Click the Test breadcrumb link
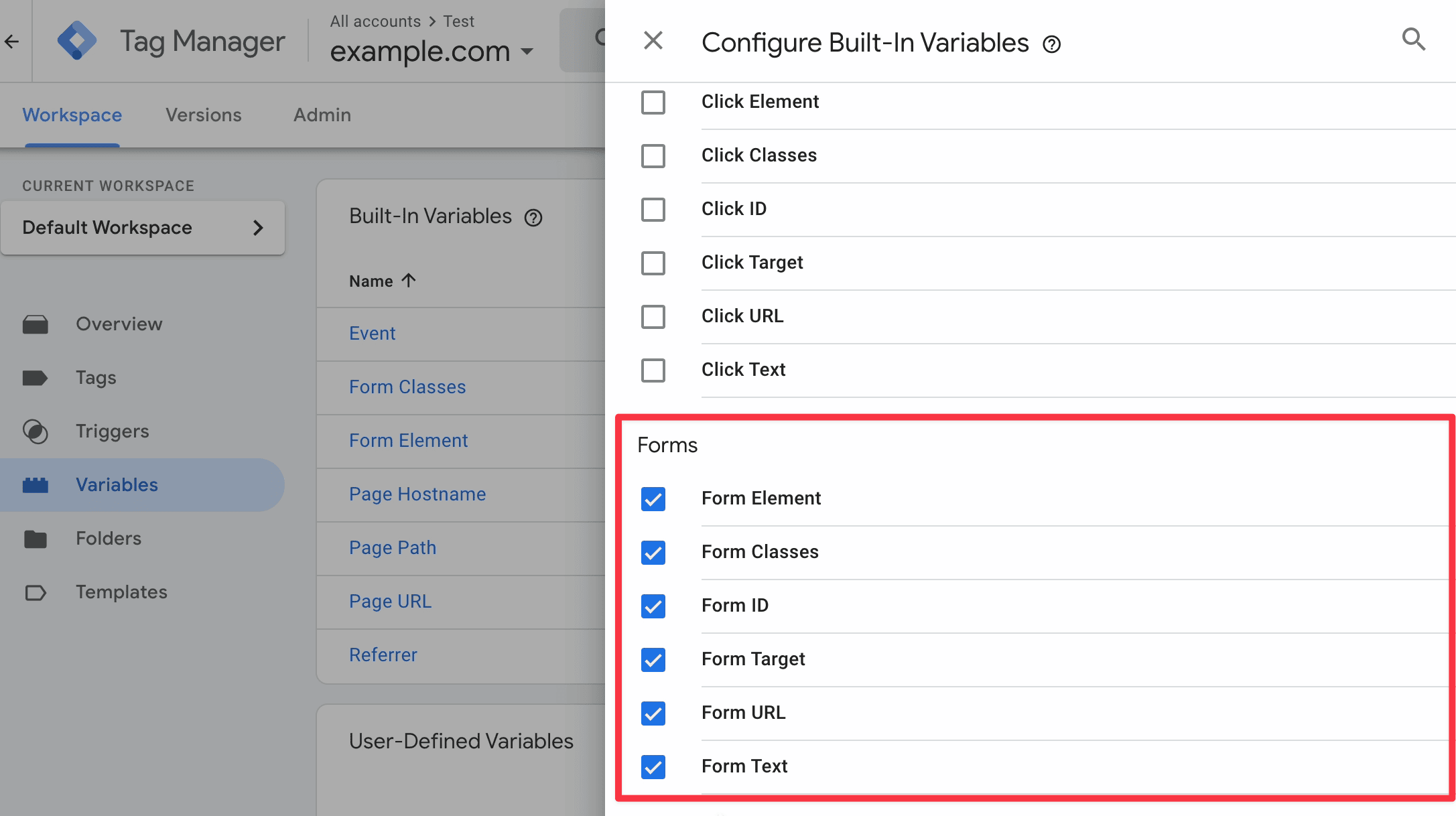The width and height of the screenshot is (1456, 816). coord(458,21)
